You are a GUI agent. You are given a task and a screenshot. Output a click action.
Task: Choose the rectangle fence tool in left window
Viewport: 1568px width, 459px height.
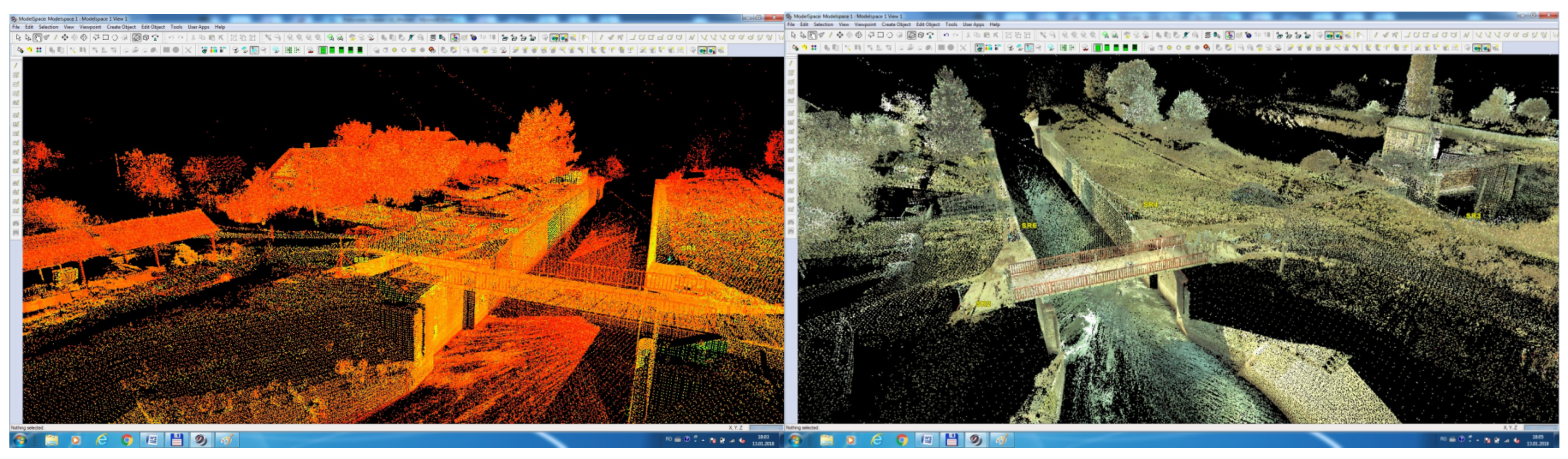(x=105, y=38)
